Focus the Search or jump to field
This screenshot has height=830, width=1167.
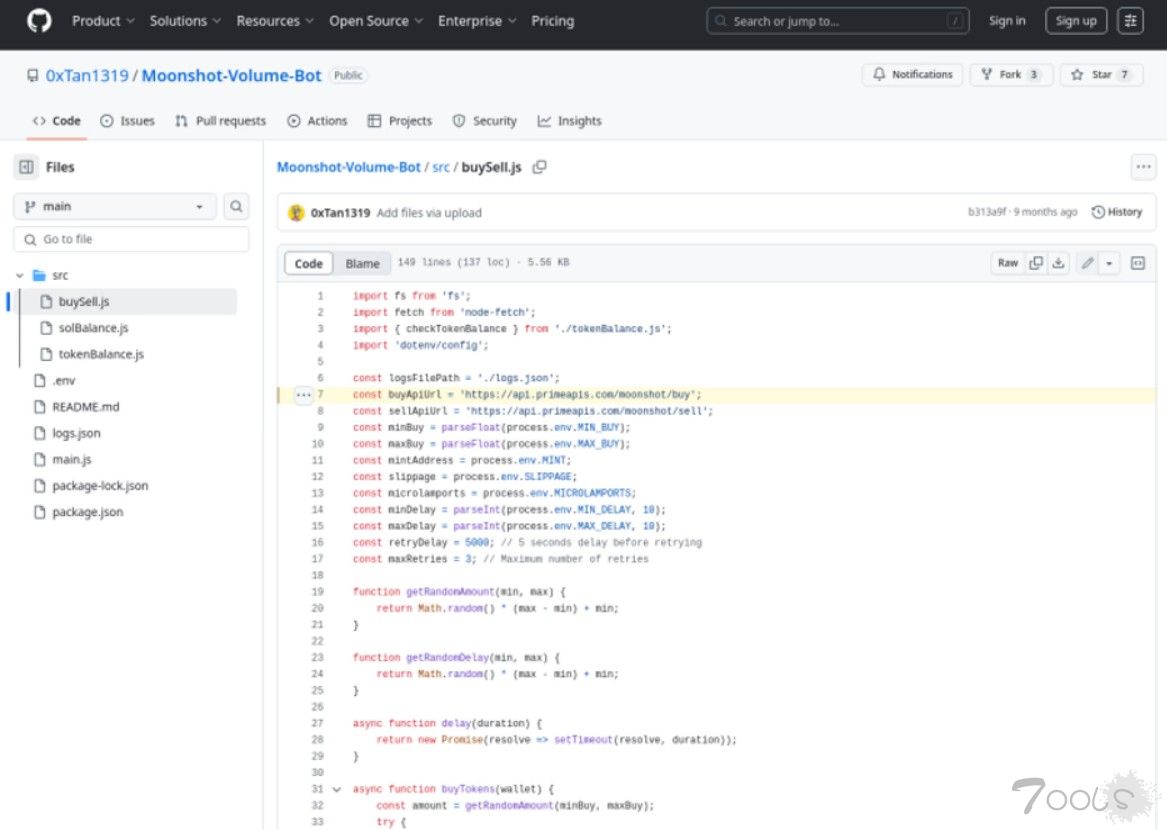837,21
